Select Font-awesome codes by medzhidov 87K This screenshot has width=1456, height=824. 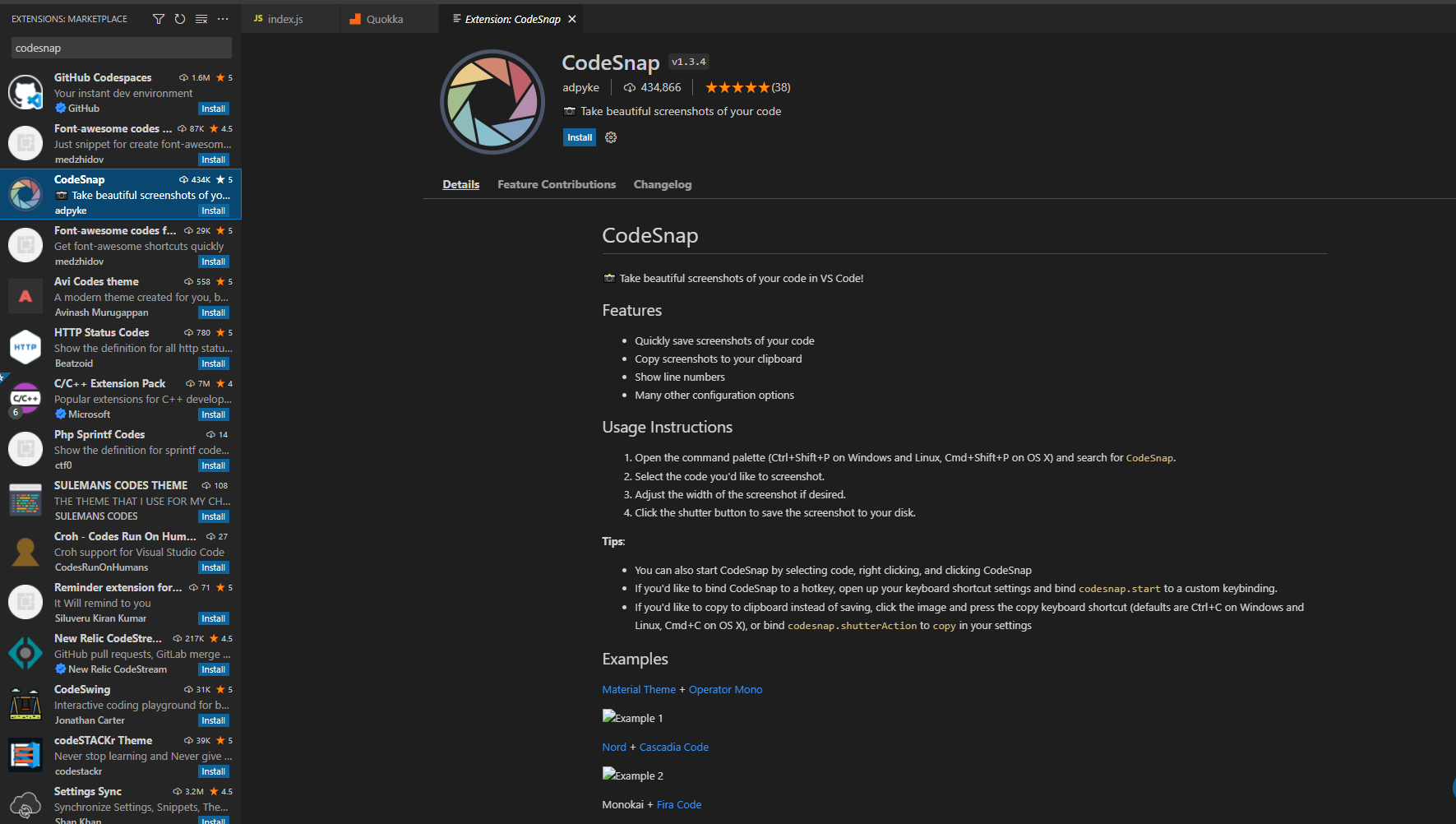121,143
